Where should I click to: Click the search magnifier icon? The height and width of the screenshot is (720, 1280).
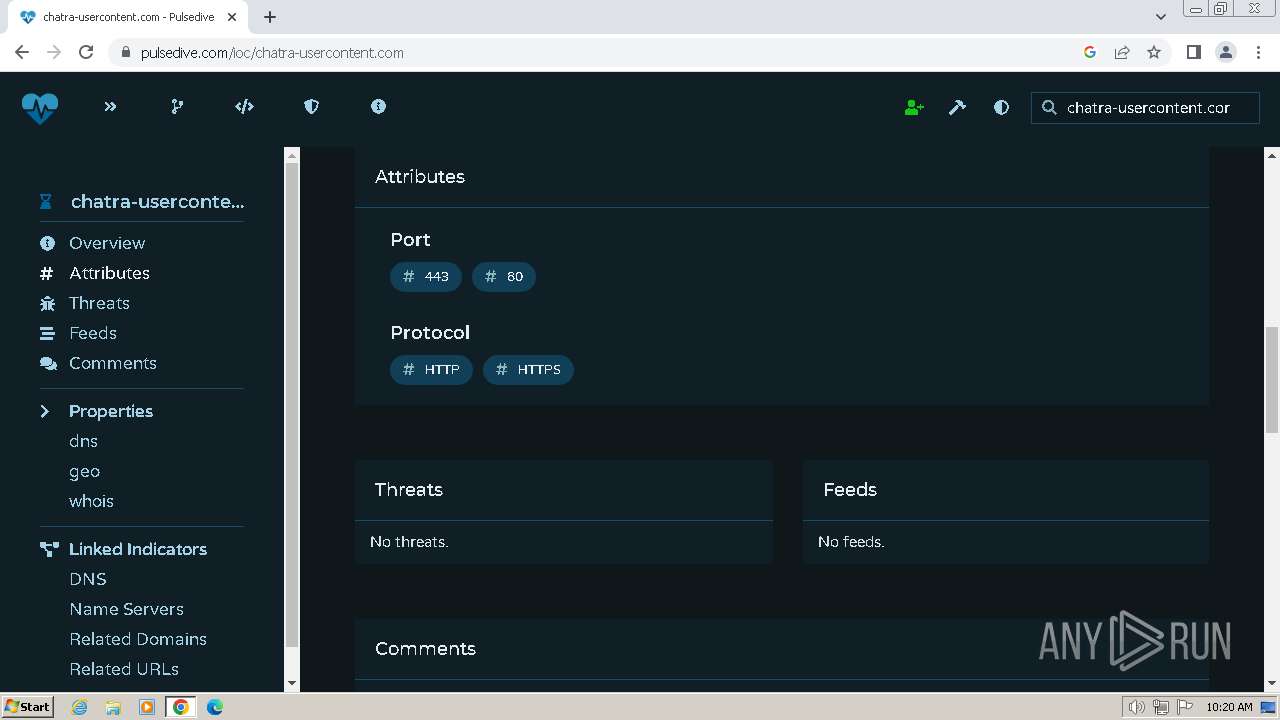point(1049,107)
